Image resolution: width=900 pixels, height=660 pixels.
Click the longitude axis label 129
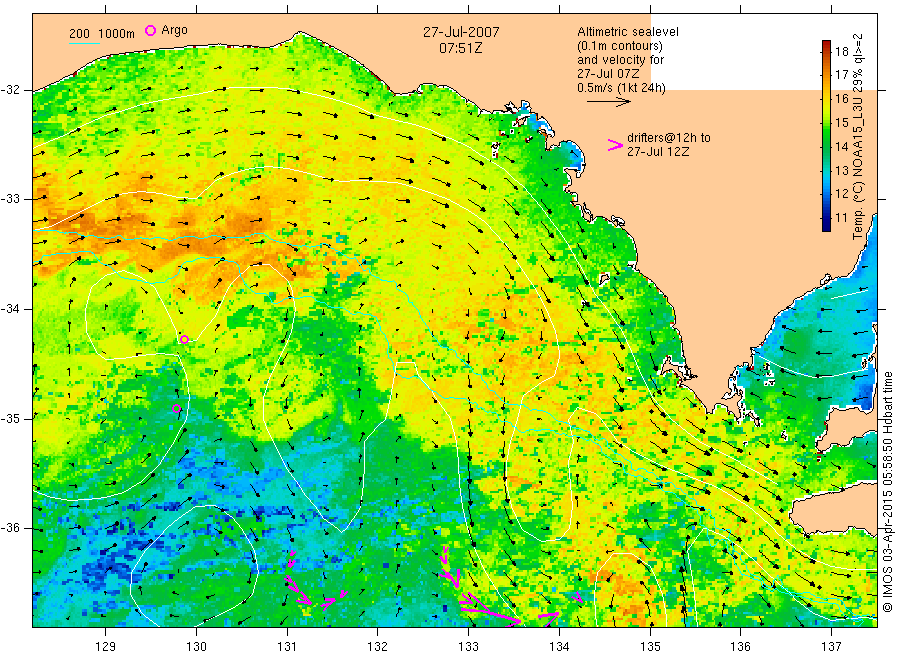106,647
